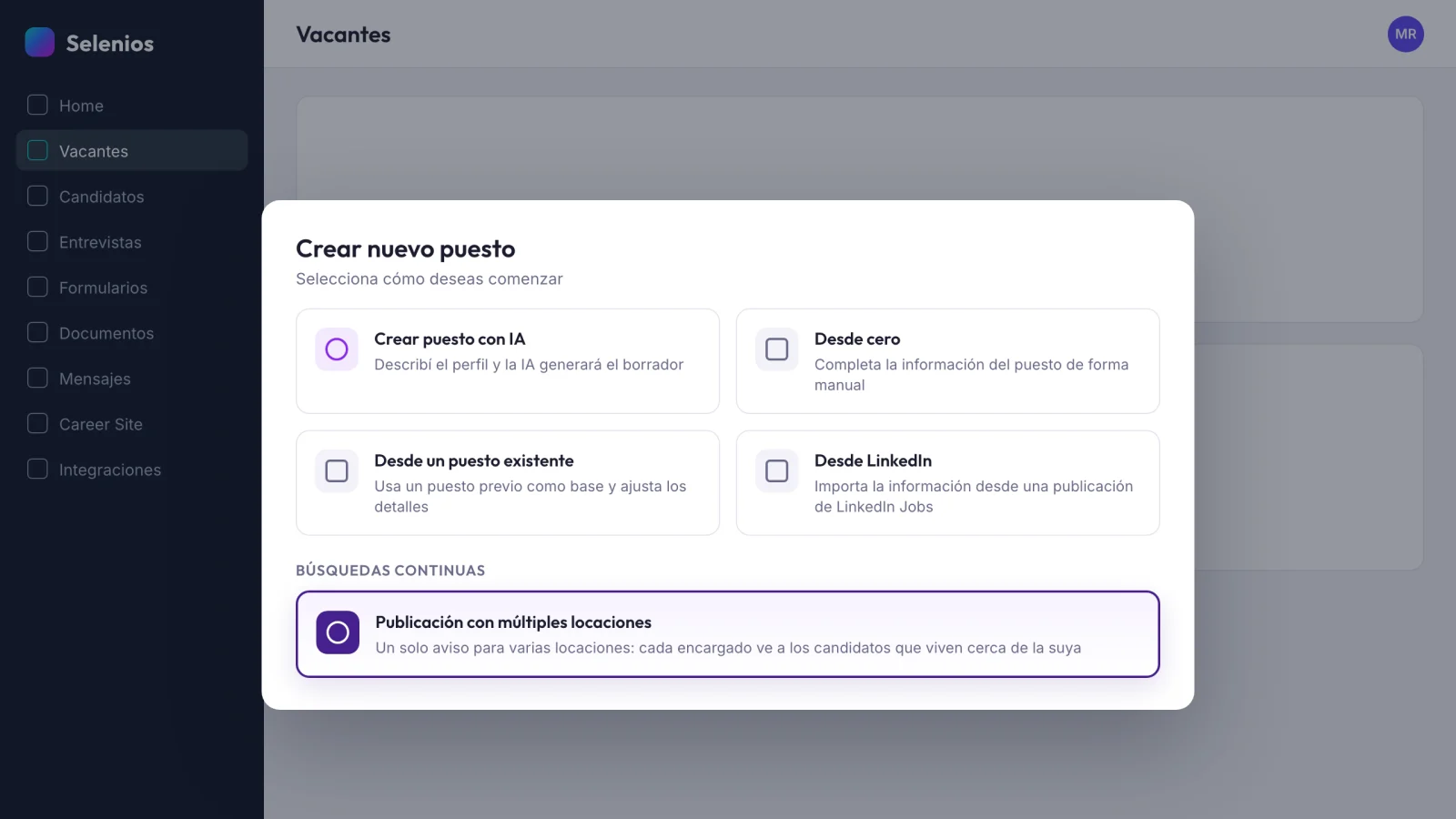
Task: Select Publicación con múltiples locaciones title
Action: (x=513, y=622)
